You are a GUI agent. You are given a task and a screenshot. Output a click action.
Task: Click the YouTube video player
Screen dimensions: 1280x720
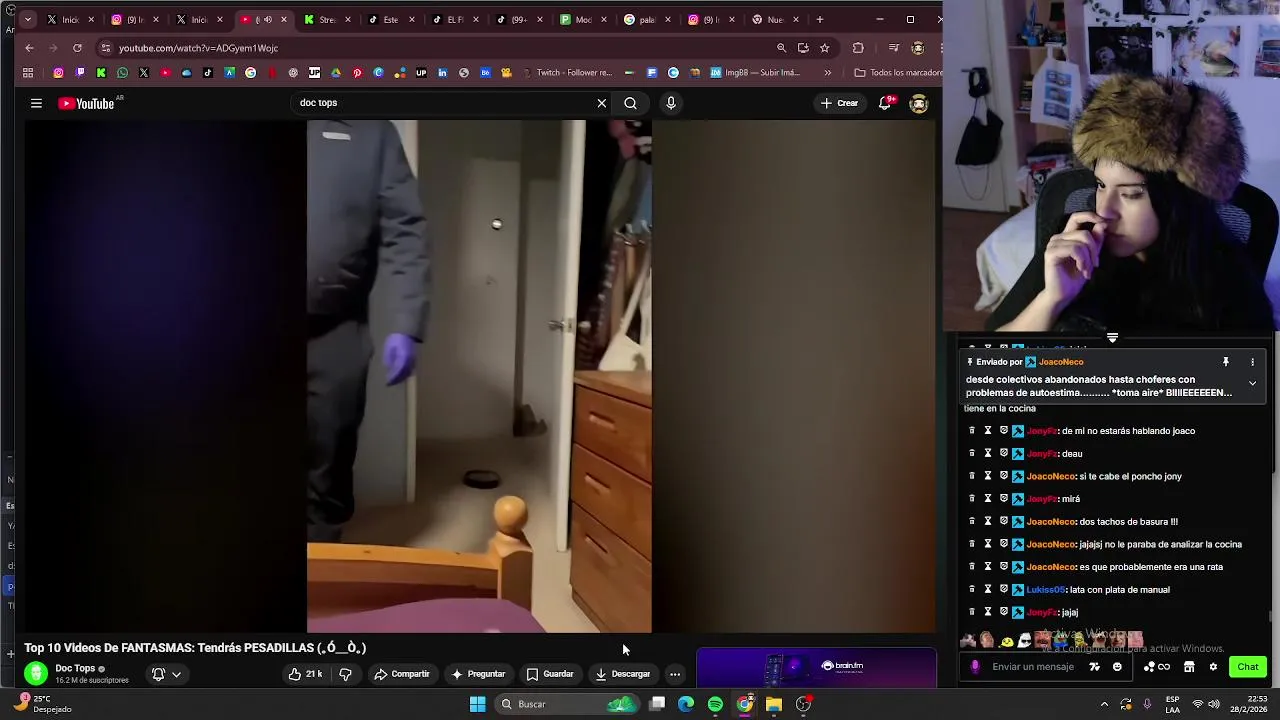(479, 376)
